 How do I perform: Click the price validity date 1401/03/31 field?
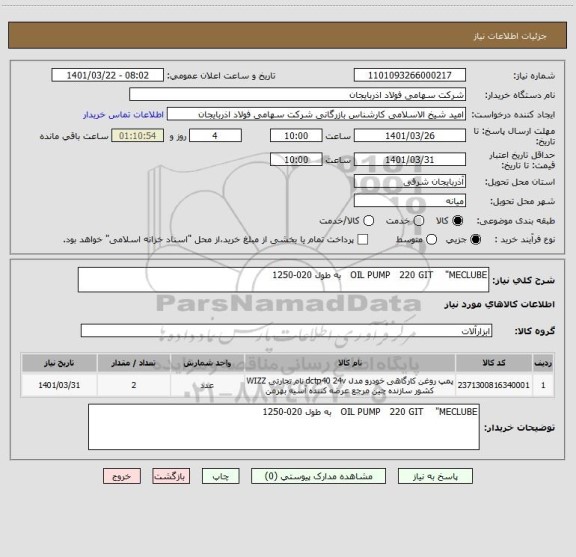410,159
